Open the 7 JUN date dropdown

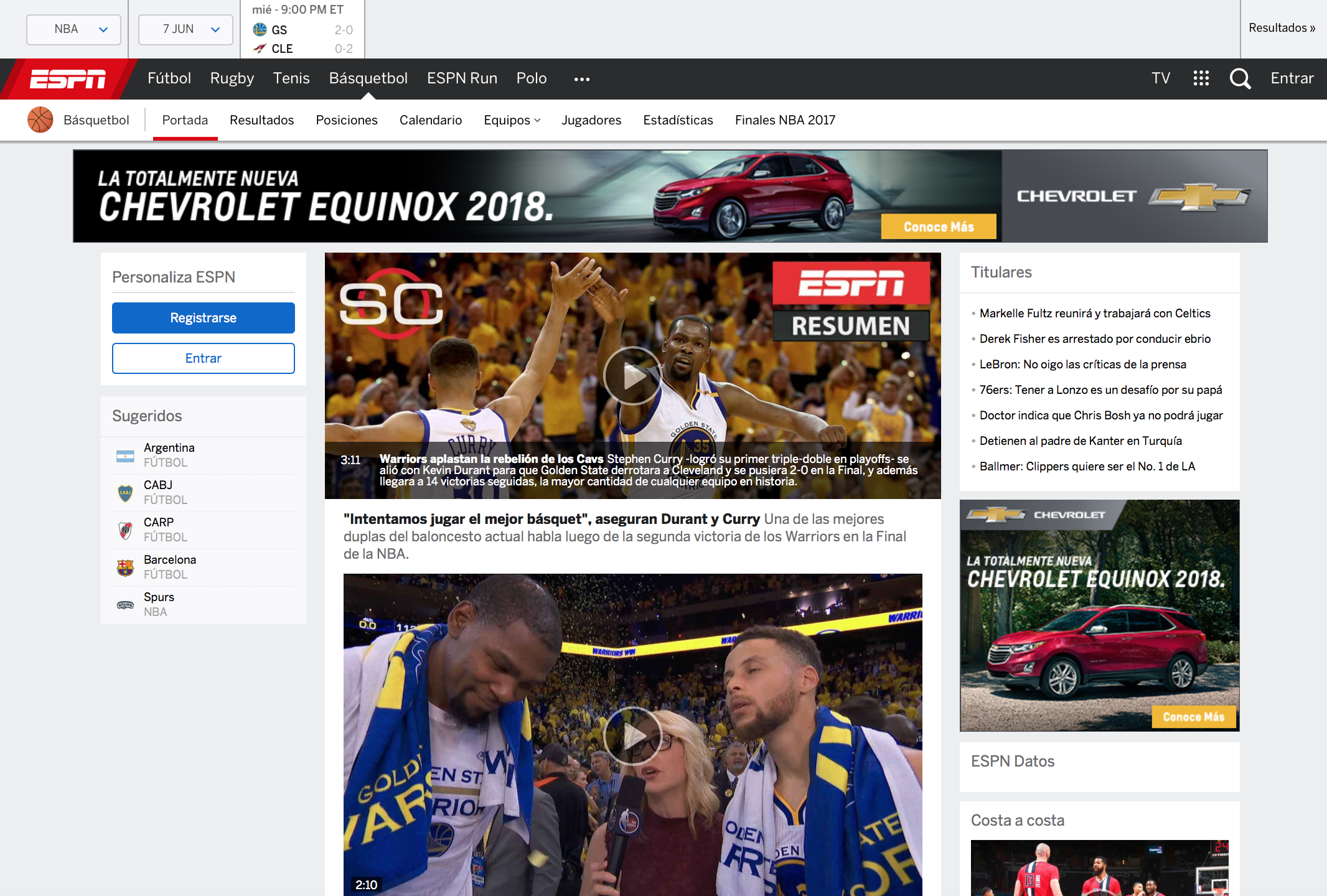(185, 29)
